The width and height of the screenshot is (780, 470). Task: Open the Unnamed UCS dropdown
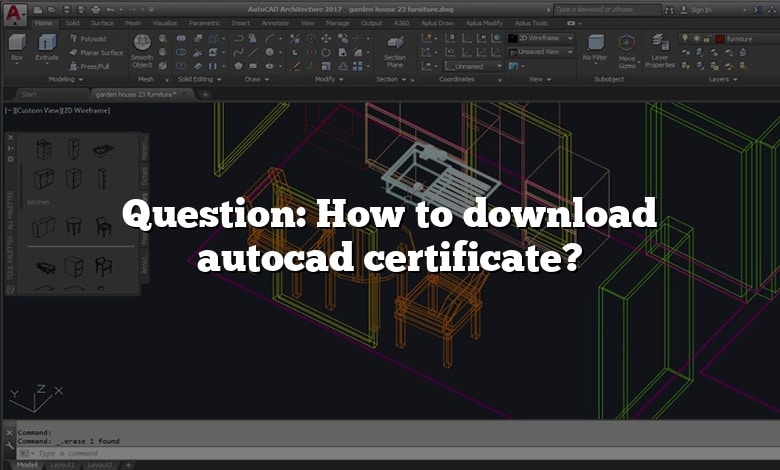tap(474, 66)
